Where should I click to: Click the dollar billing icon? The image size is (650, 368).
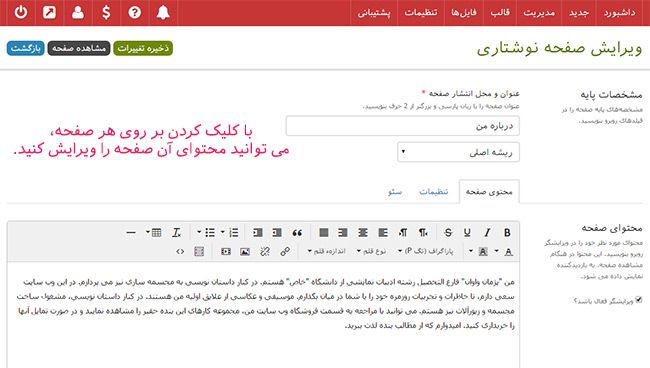click(106, 12)
